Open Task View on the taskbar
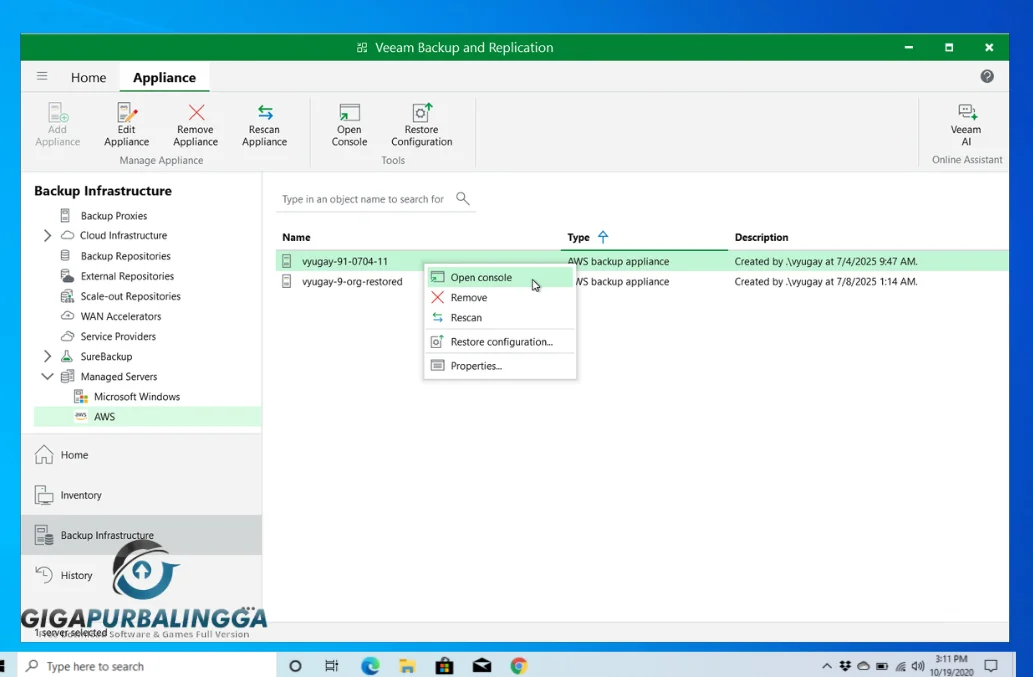The width and height of the screenshot is (1033, 677). coord(332,666)
